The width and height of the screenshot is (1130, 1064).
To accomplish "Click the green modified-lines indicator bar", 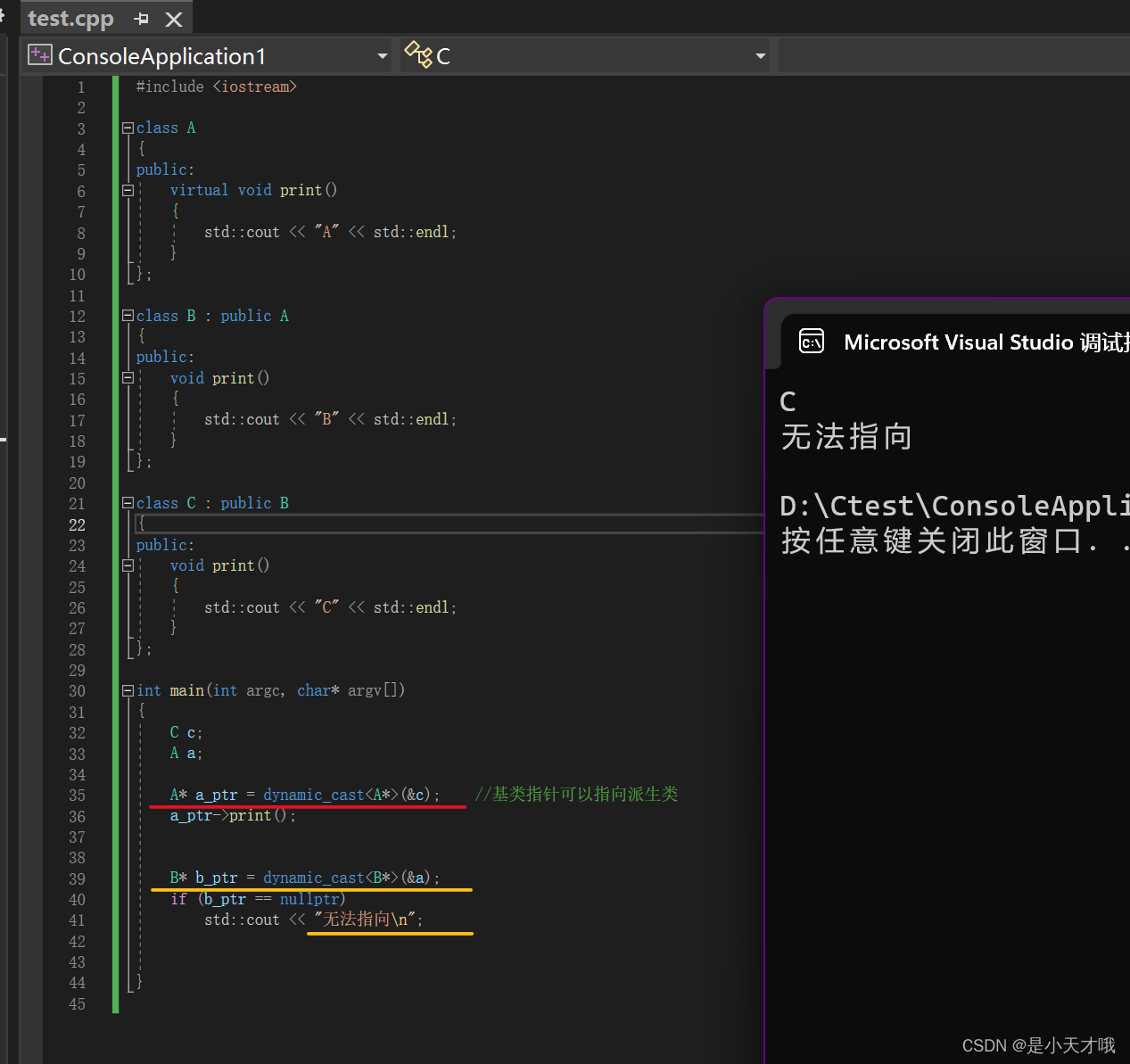I will (115, 535).
